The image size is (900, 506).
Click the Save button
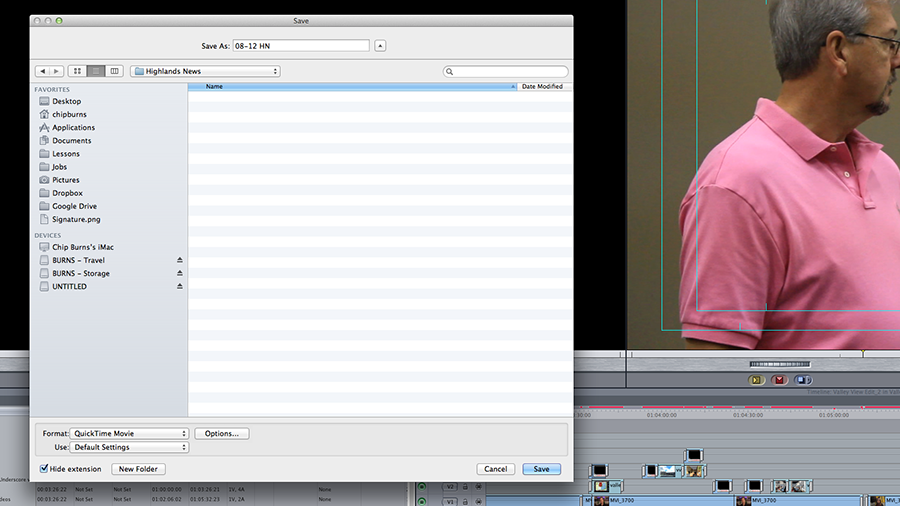tap(541, 469)
